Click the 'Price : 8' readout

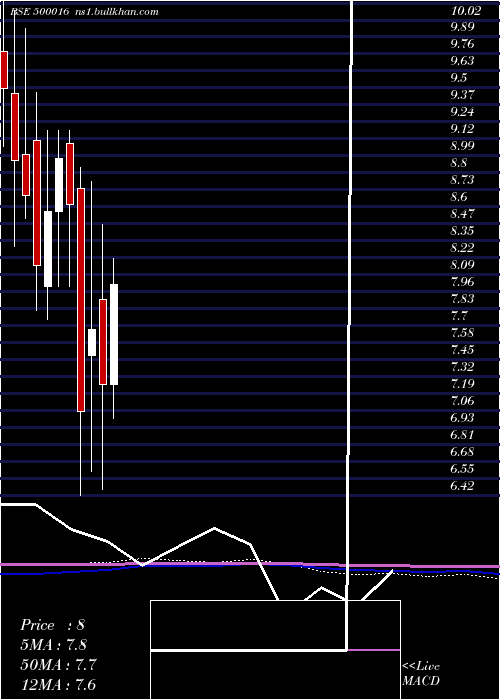[x=52, y=625]
